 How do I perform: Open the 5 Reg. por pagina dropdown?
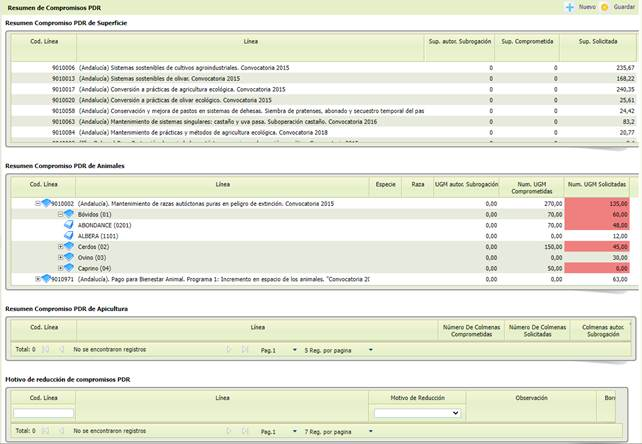pos(338,350)
